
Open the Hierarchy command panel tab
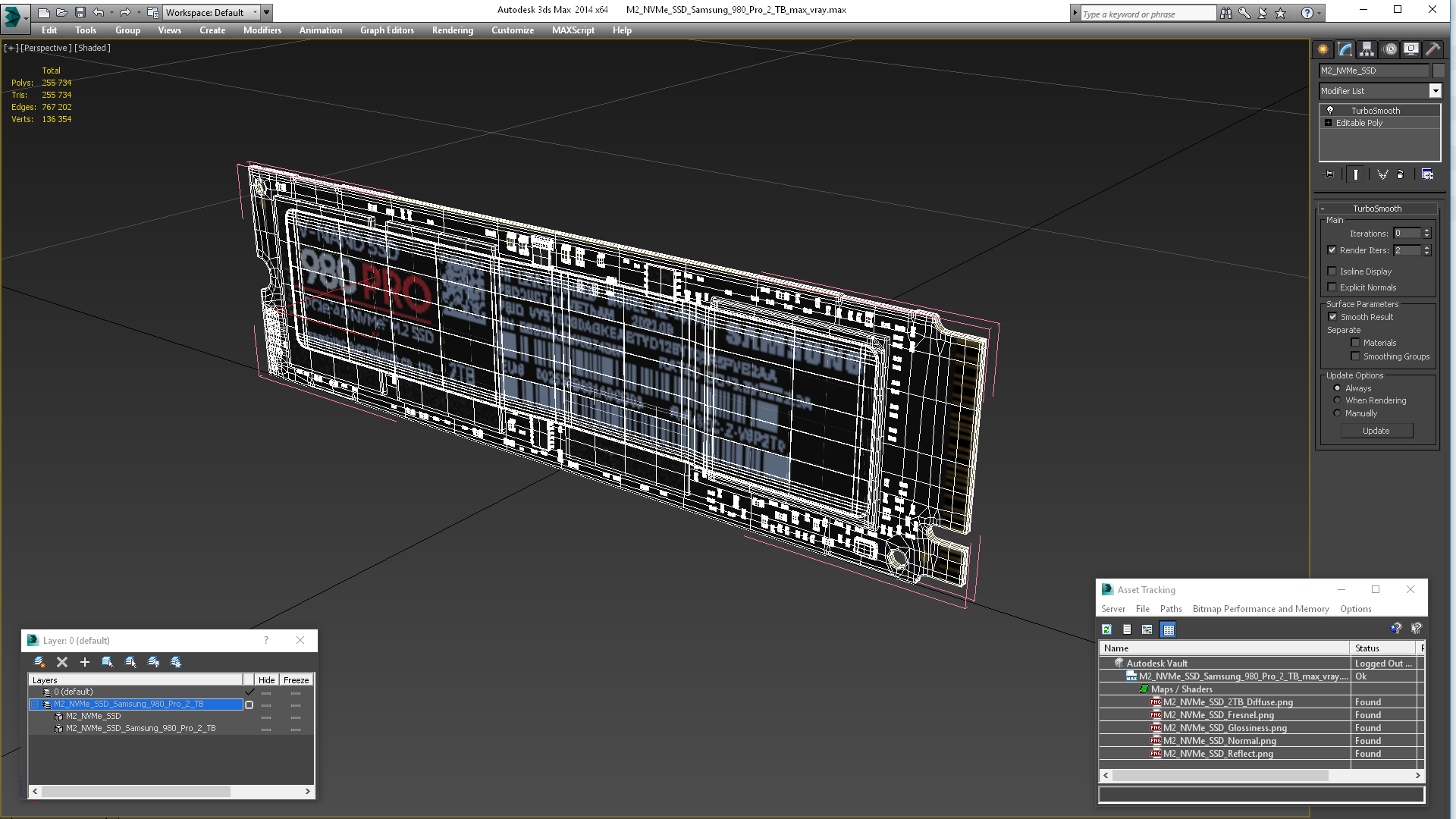tap(1367, 49)
